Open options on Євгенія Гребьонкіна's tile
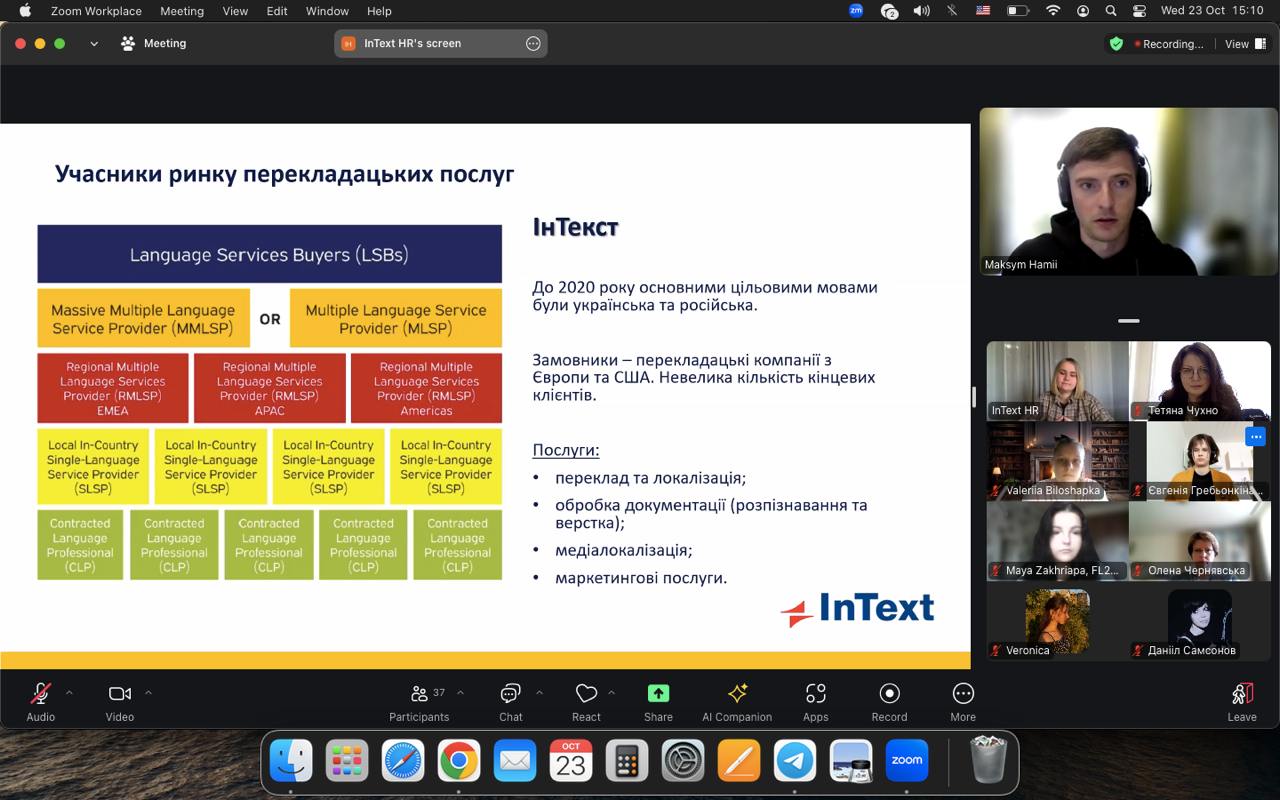 [1256, 436]
